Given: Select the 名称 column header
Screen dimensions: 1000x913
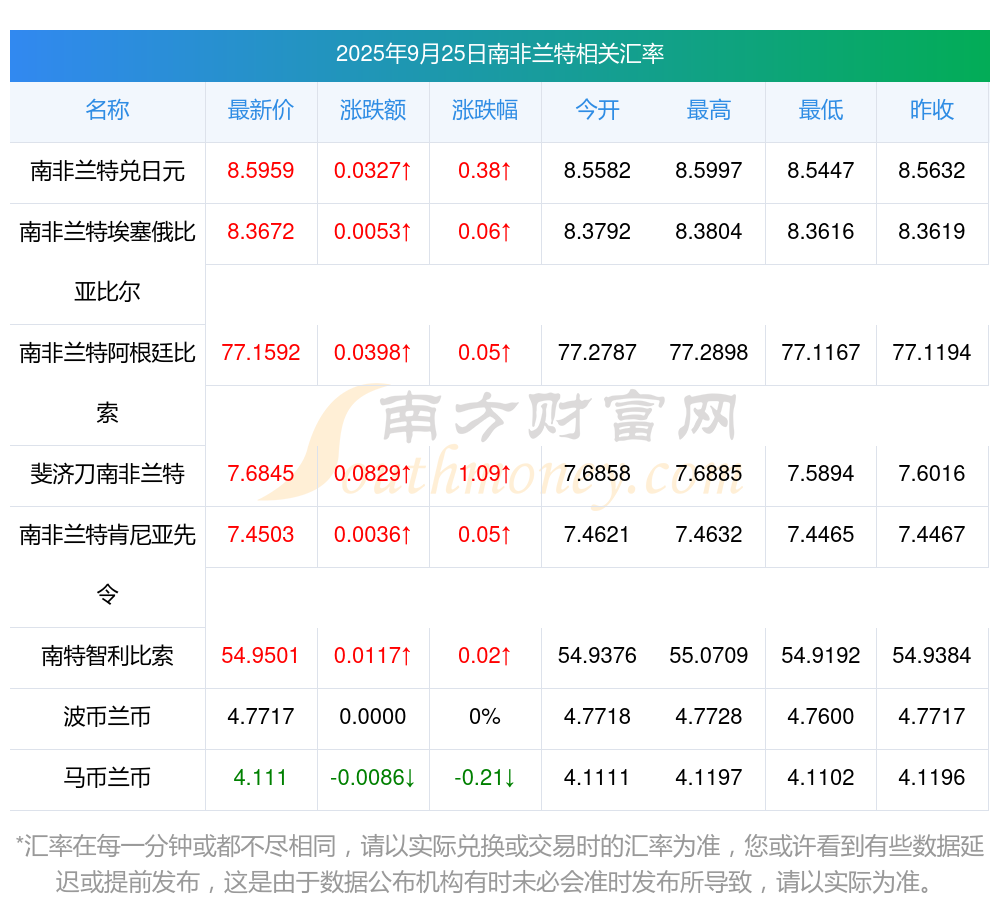Looking at the screenshot, I should [x=107, y=110].
